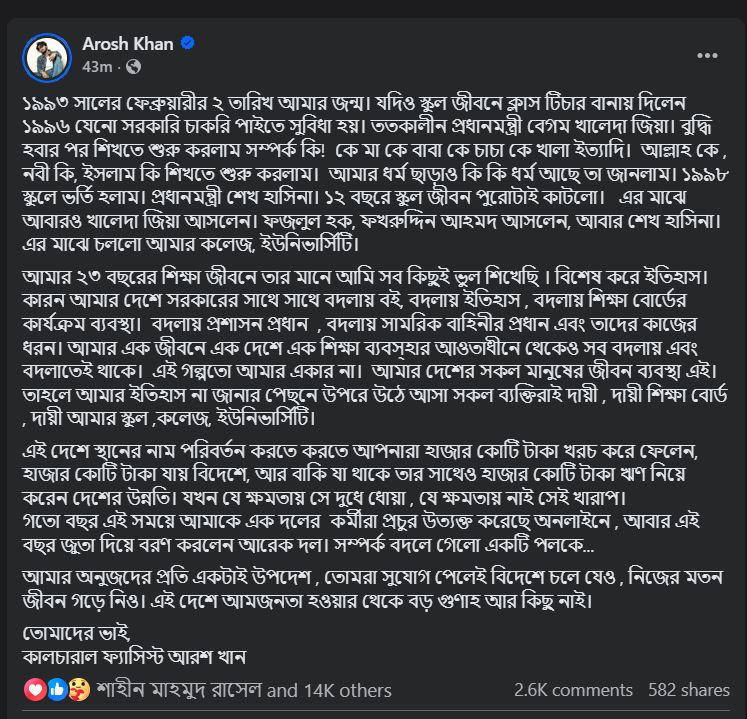747x719 pixels.
Task: Open the Arosh Khan profile name link
Action: tap(128, 44)
